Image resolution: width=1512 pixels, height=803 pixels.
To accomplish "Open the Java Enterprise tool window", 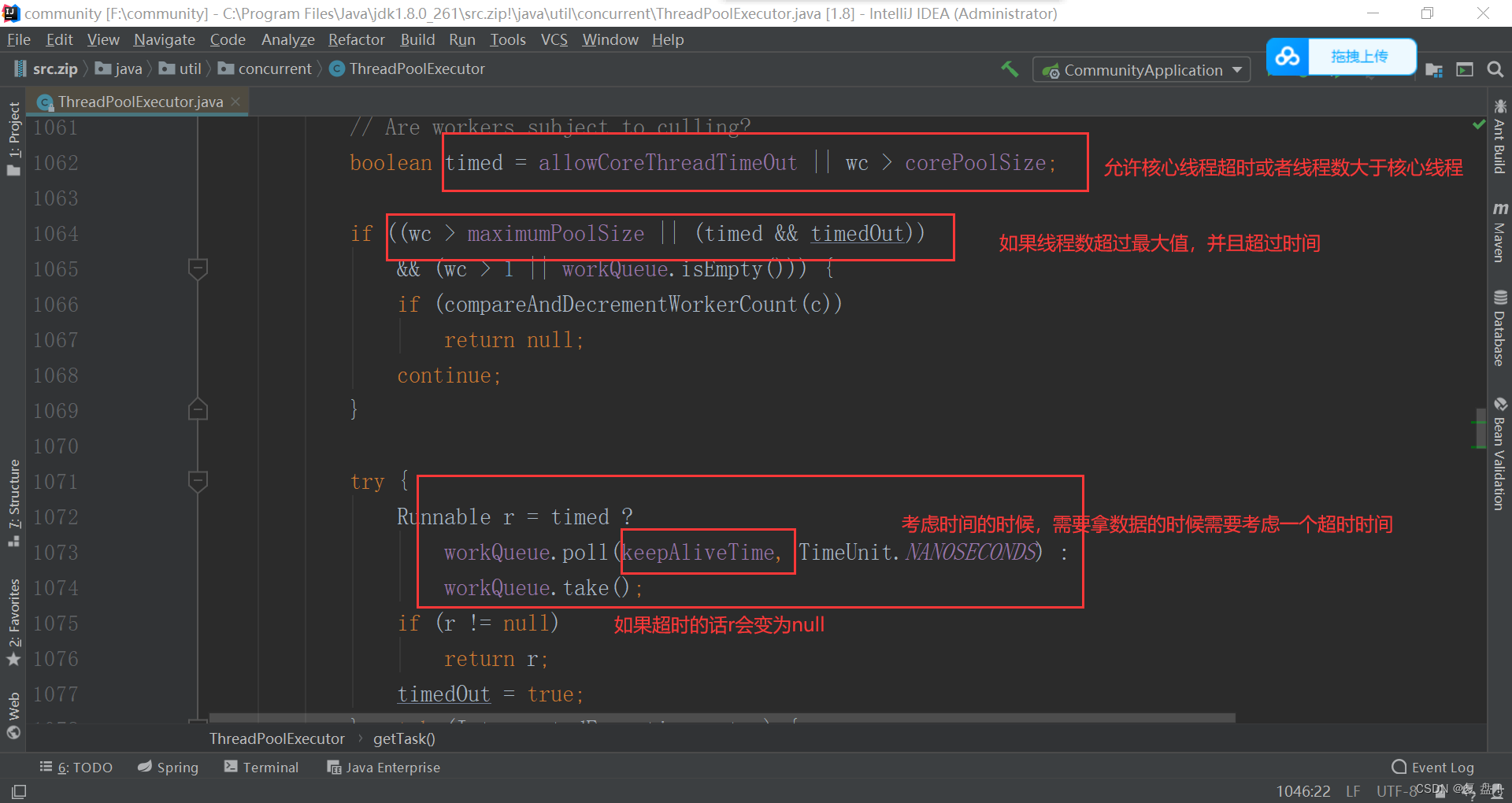I will pyautogui.click(x=384, y=768).
